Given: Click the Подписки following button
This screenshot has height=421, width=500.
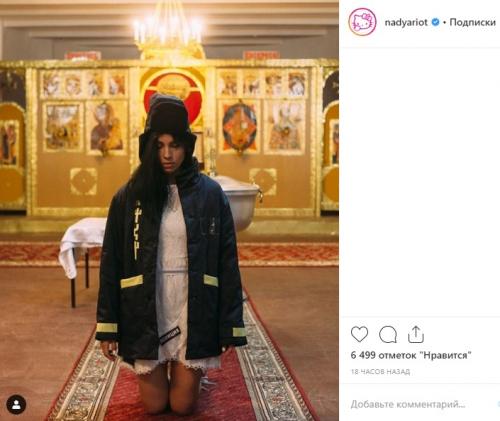Looking at the screenshot, I should (473, 22).
